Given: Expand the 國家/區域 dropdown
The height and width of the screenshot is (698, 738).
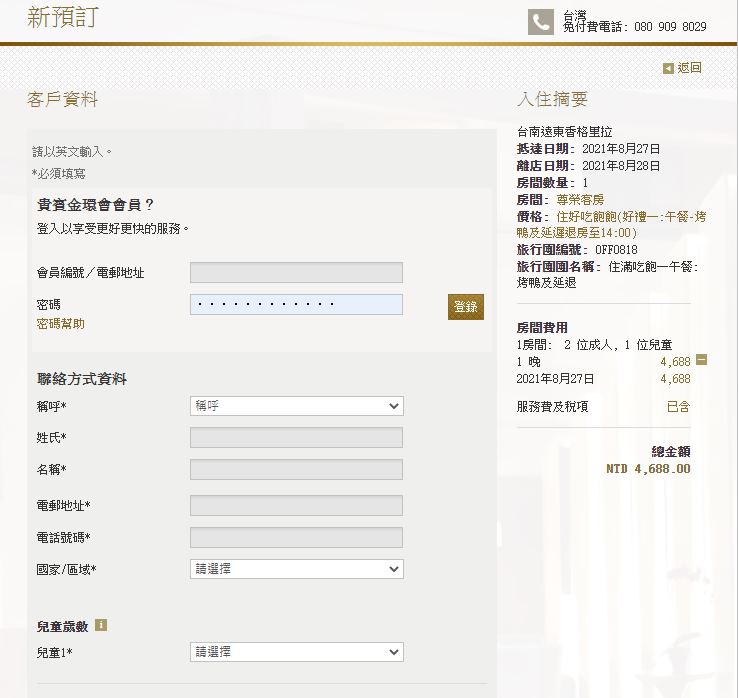Looking at the screenshot, I should 296,569.
